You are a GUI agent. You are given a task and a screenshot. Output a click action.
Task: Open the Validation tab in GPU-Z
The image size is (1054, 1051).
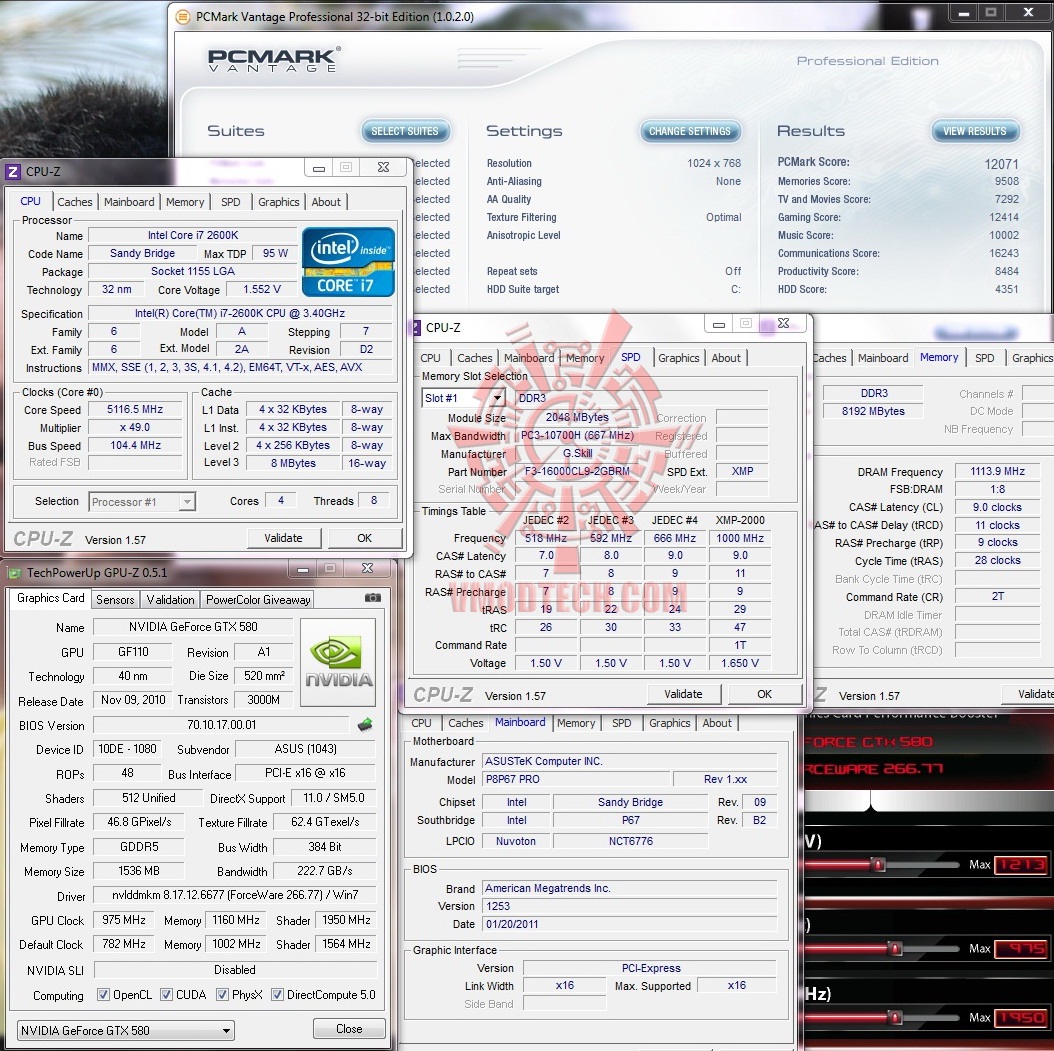[171, 599]
